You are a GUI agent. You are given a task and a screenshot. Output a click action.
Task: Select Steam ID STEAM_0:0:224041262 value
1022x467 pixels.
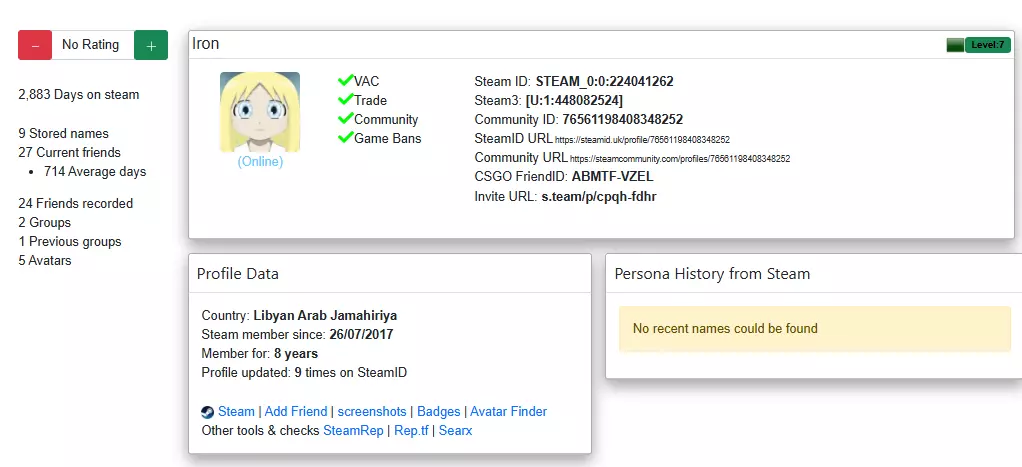point(604,82)
